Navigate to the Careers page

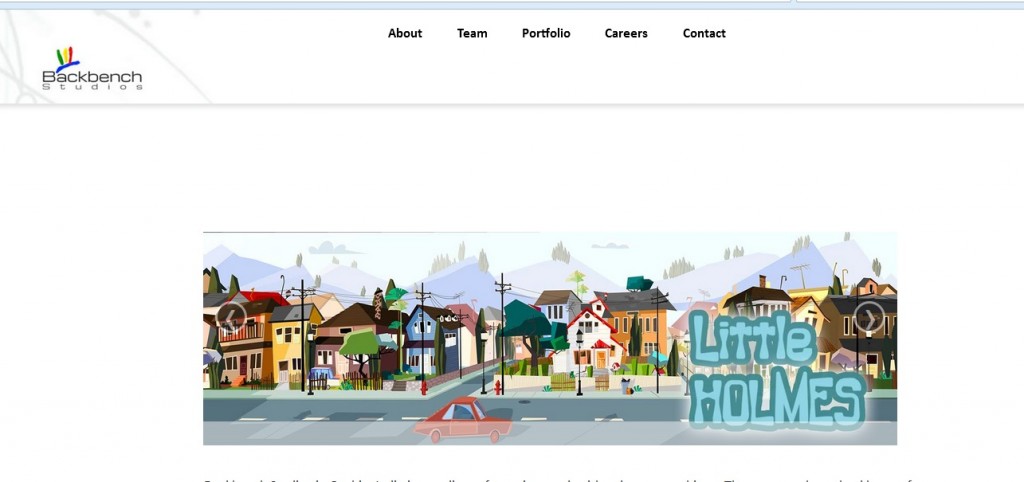click(x=626, y=33)
